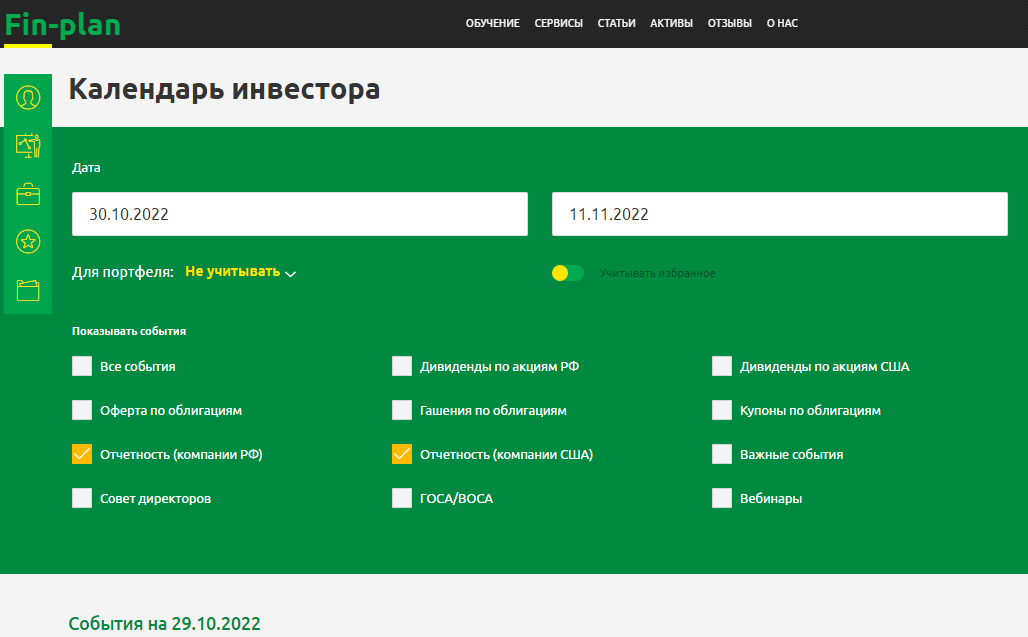Expand the 'Не учитывать' portfolio dropdown

click(x=240, y=272)
